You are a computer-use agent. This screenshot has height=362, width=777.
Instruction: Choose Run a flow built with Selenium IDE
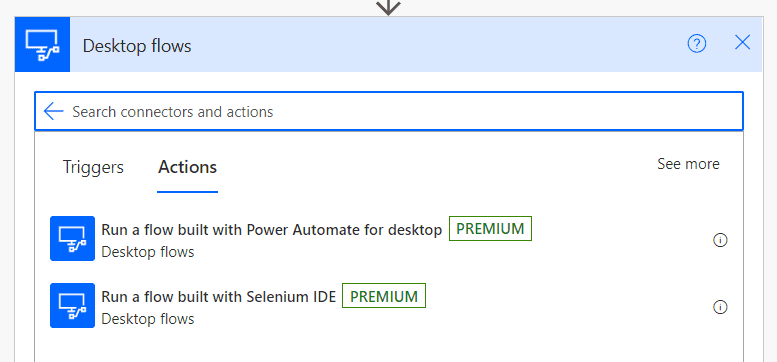tap(219, 297)
